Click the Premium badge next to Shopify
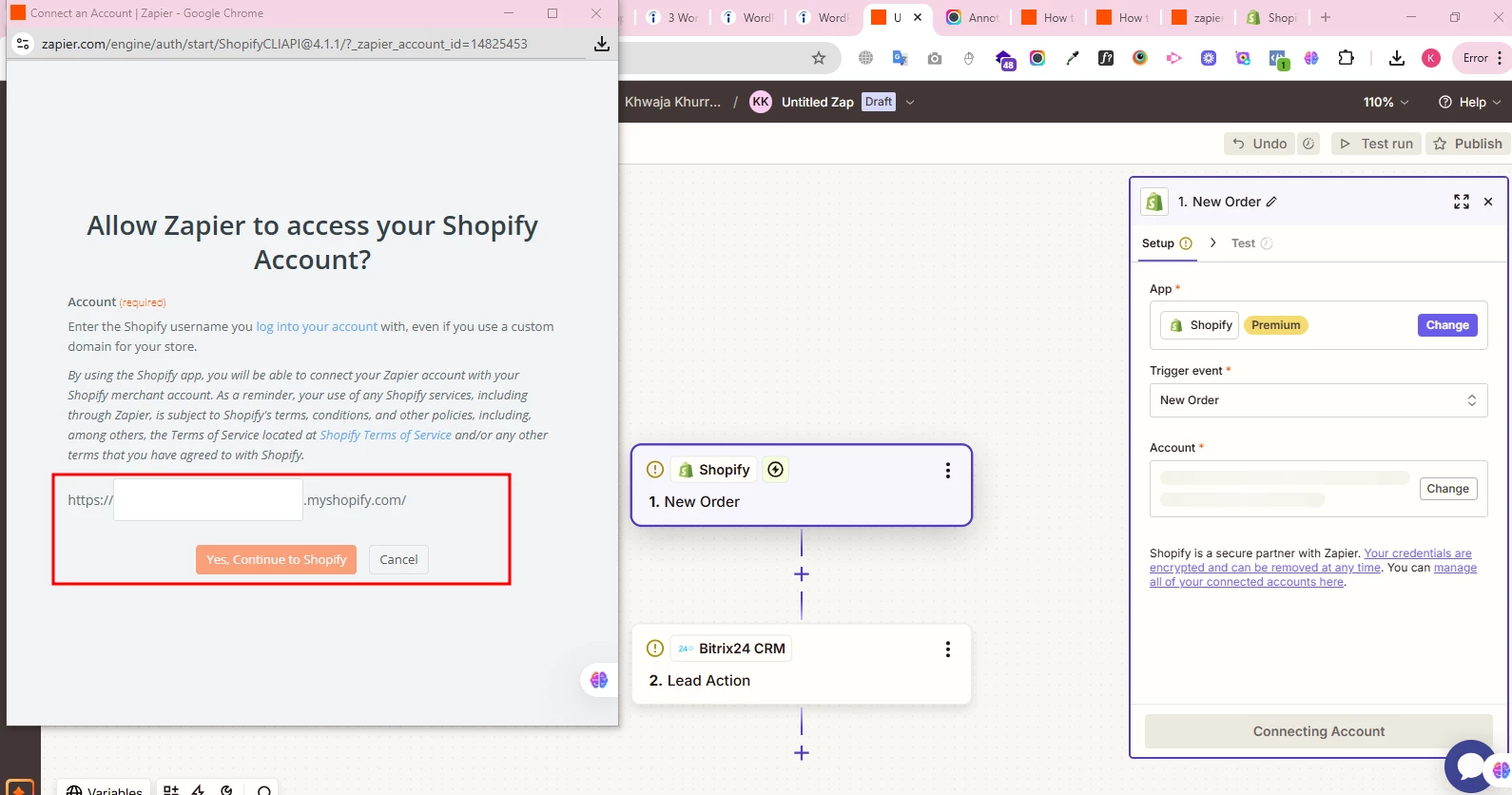 1275,325
